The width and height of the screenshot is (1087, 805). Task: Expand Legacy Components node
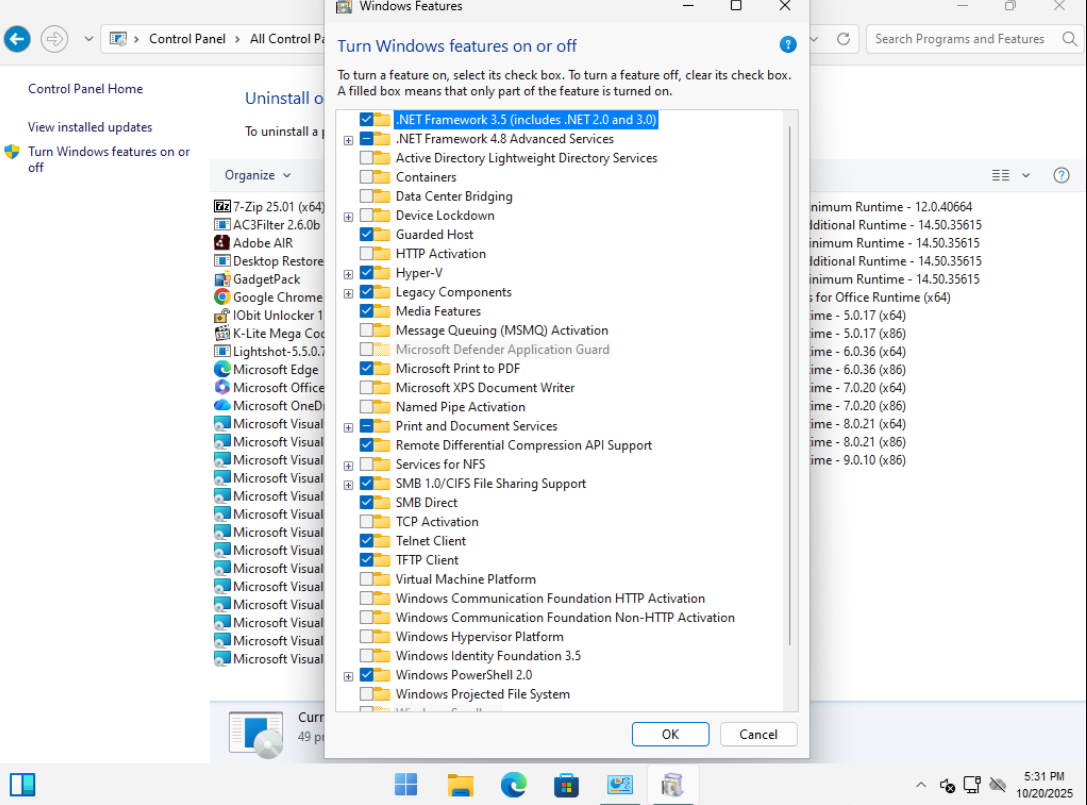click(348, 293)
